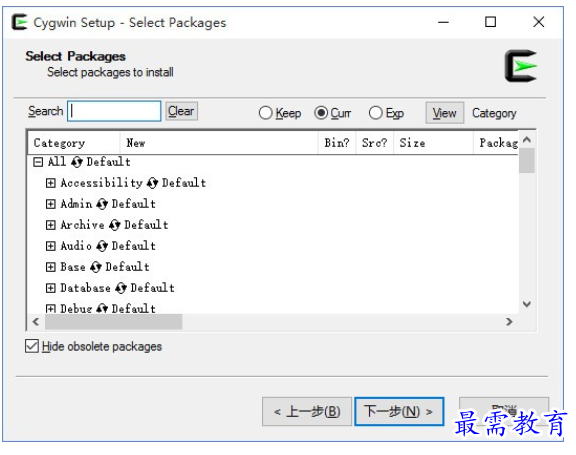
Task: Click the horizontal scrollbar left arrow
Action: 36,322
